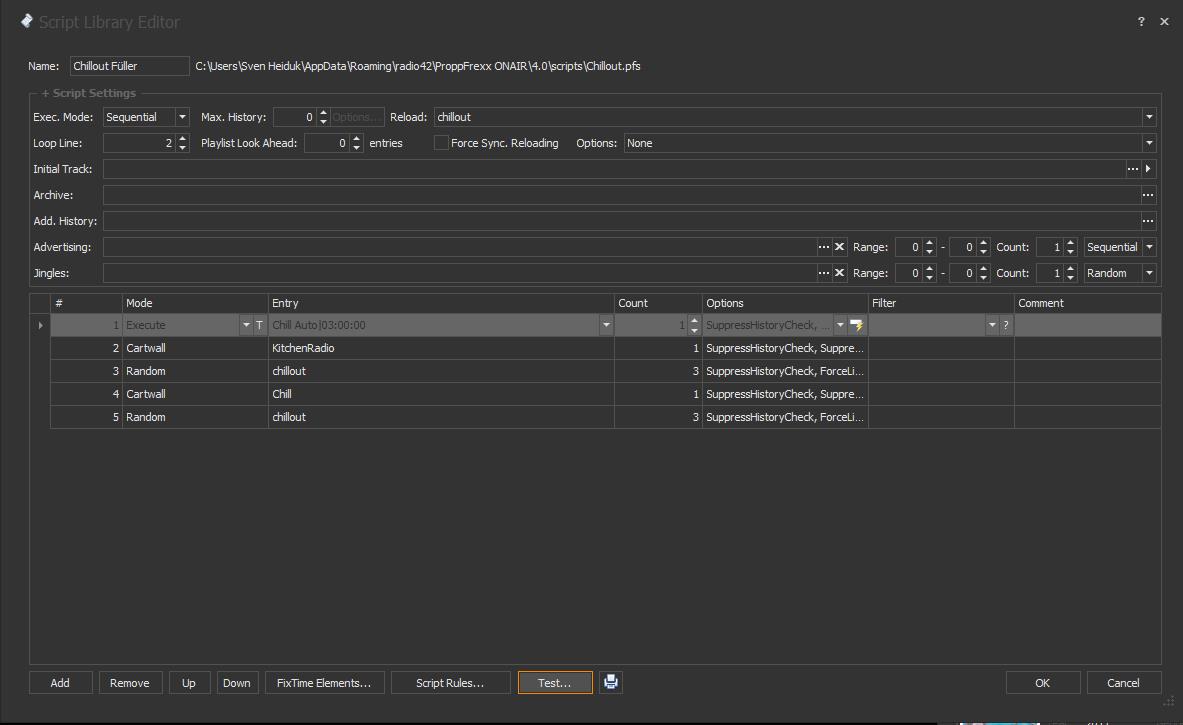Click the Archive path field
The height and width of the screenshot is (725, 1183).
pos(622,195)
